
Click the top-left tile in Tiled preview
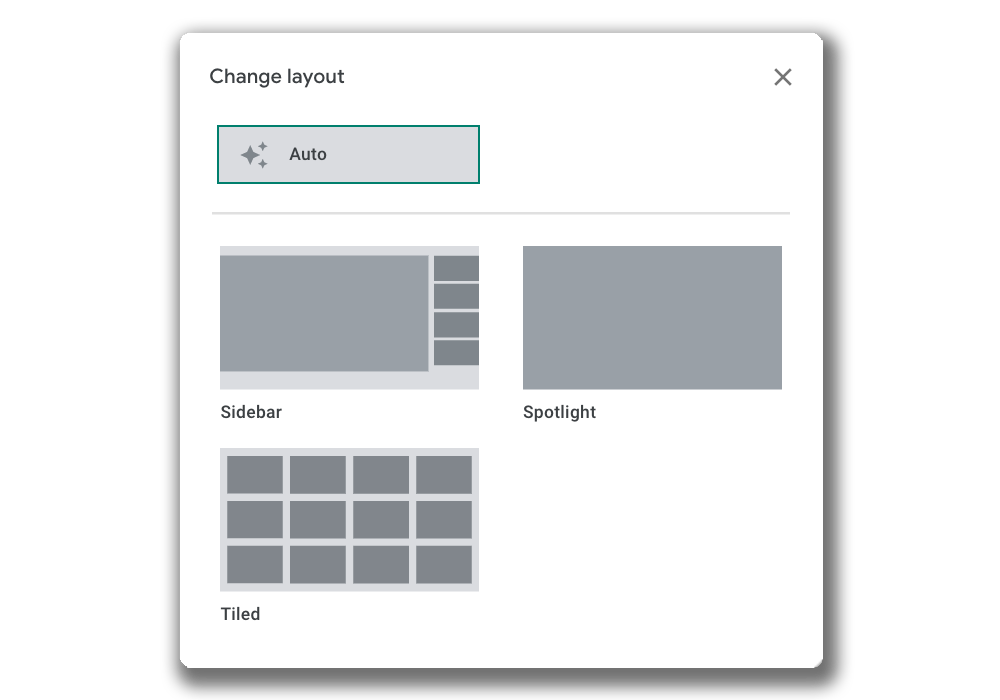(x=255, y=475)
